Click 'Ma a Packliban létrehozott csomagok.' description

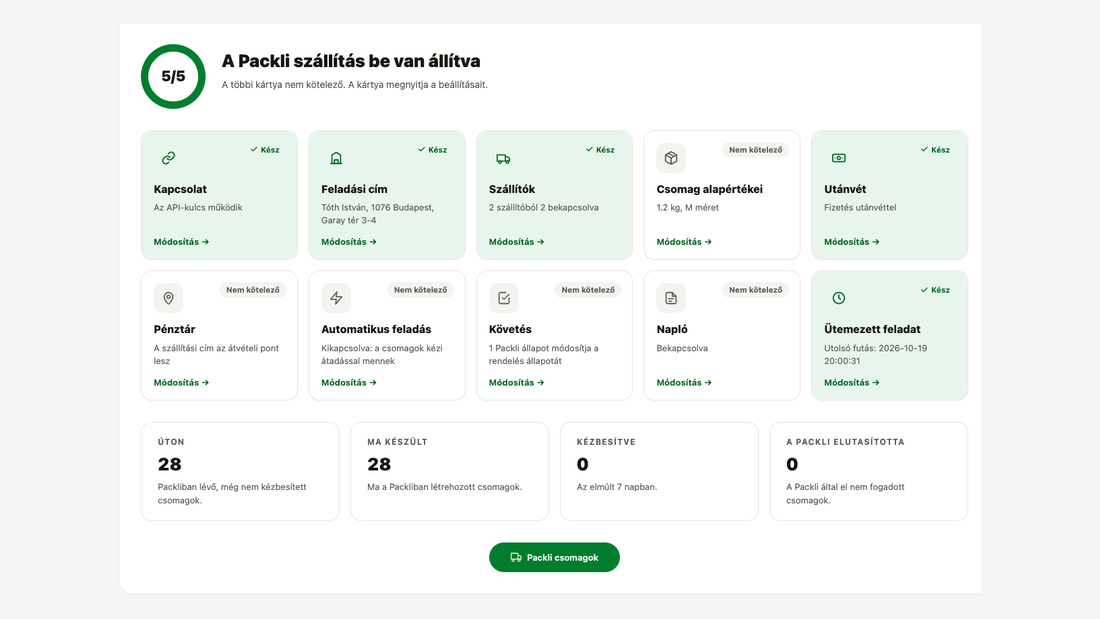(444, 487)
